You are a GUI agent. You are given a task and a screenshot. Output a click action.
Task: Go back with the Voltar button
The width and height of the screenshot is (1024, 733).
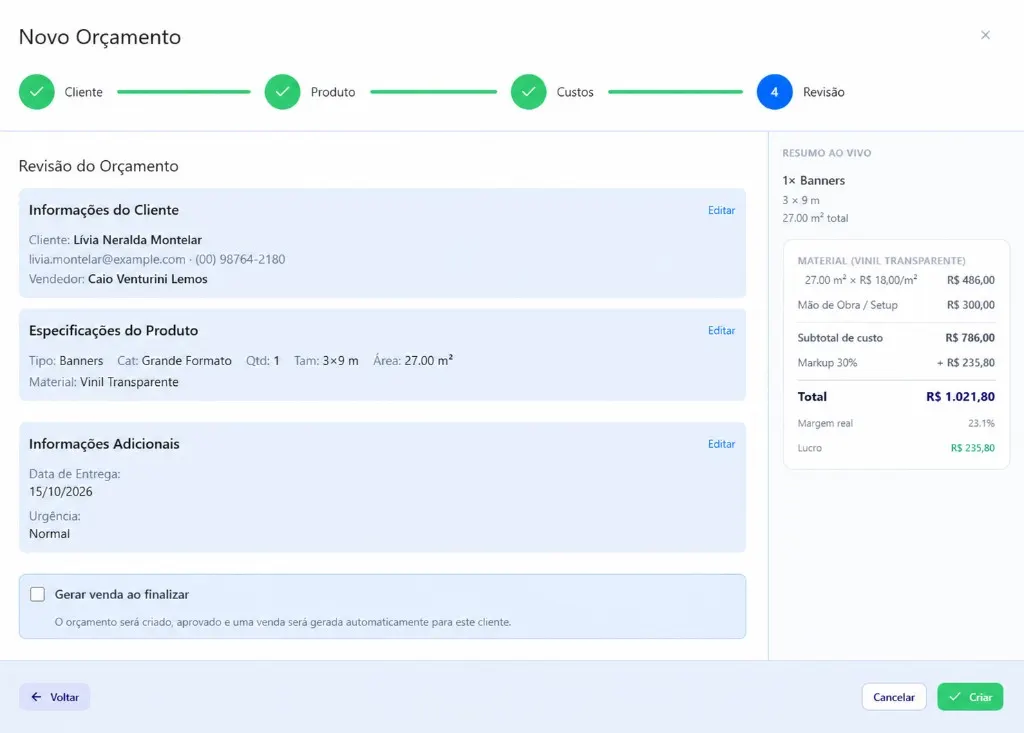(x=55, y=697)
